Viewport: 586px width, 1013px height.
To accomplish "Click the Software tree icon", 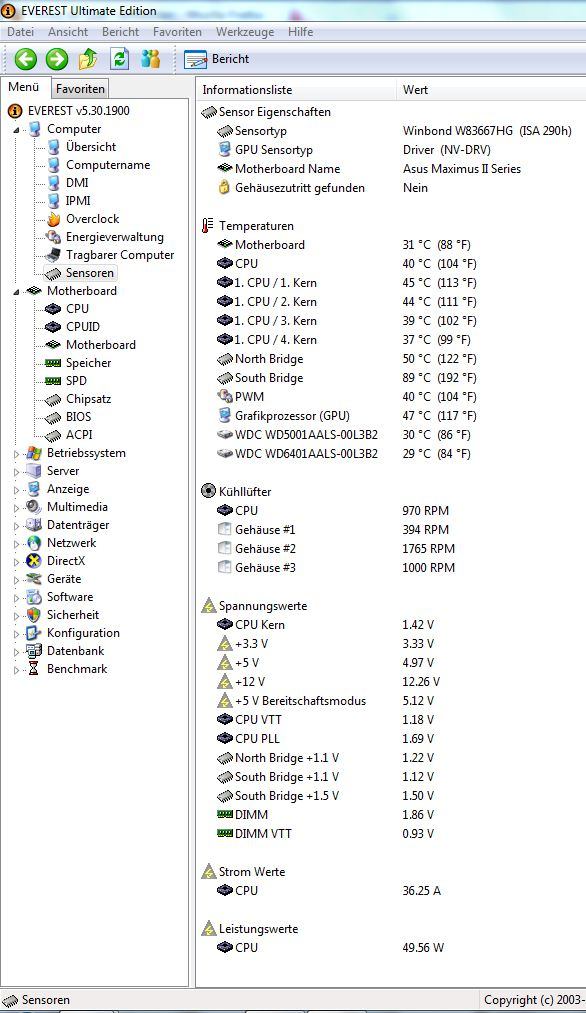I will click(x=34, y=598).
